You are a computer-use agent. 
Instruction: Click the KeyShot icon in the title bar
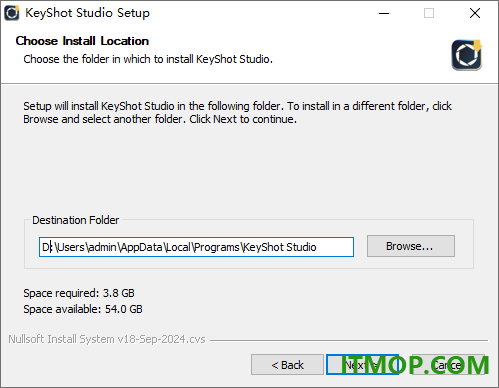12,13
